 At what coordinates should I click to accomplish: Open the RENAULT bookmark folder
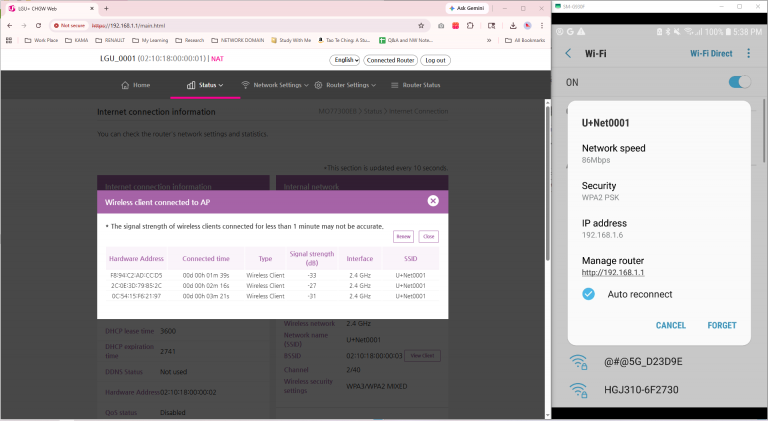tap(110, 40)
